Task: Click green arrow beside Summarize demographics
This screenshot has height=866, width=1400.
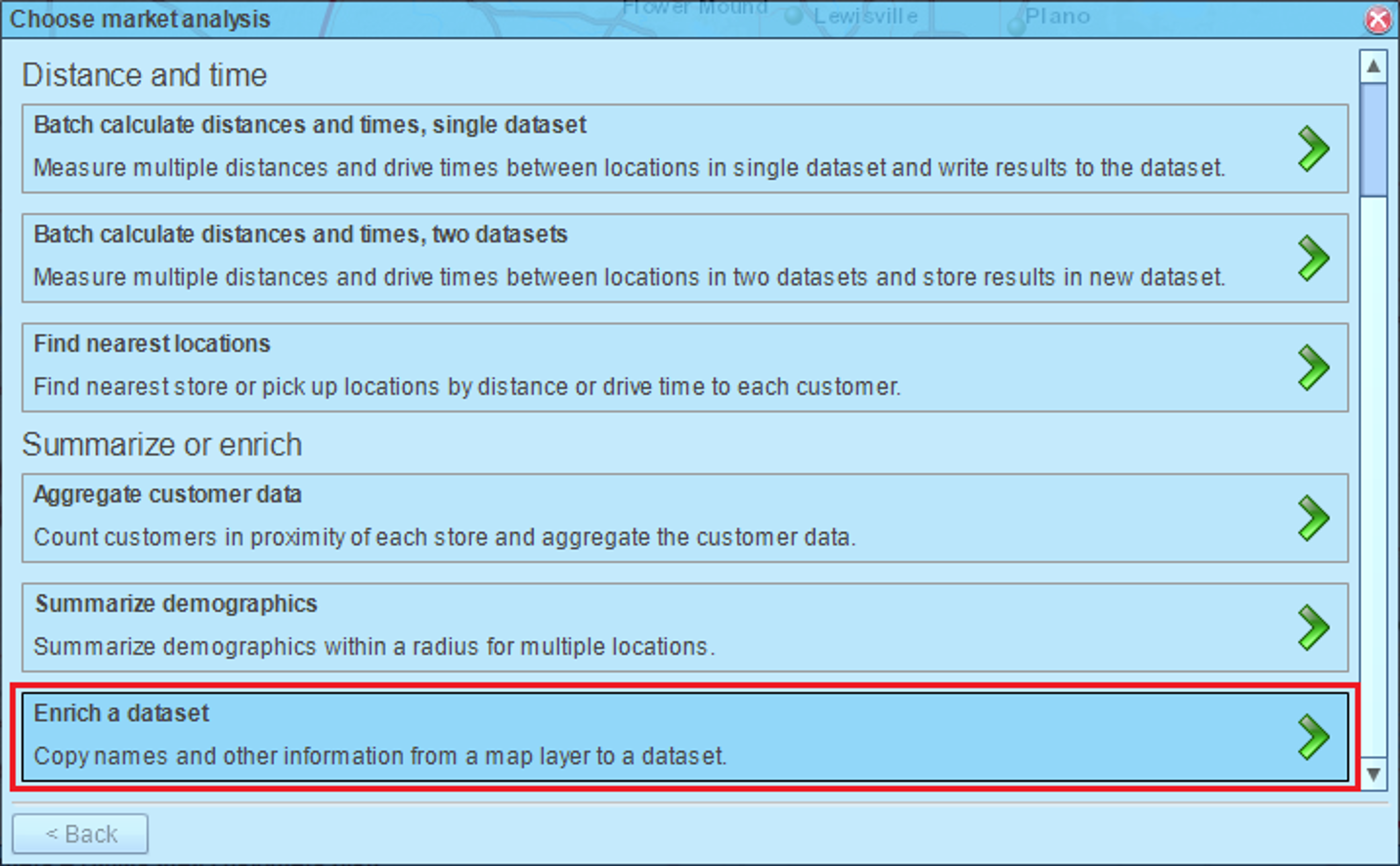Action: 1313,628
